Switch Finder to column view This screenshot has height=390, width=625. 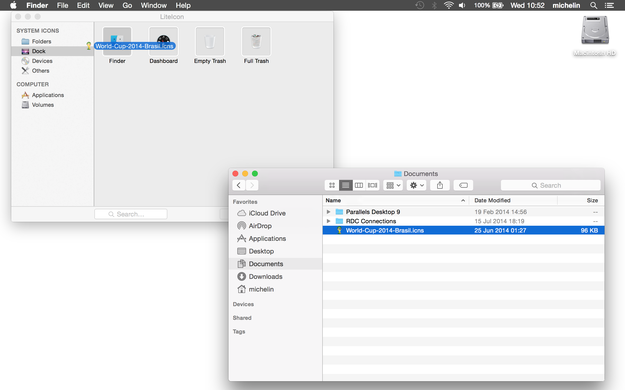point(359,185)
